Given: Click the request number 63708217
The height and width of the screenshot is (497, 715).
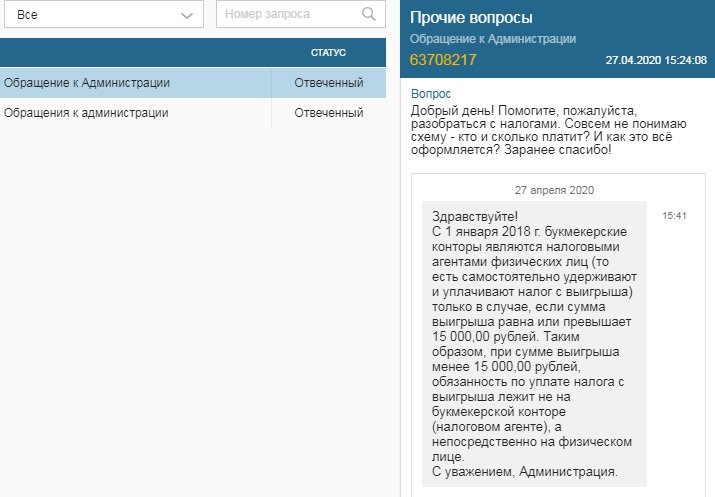Looking at the screenshot, I should [x=443, y=60].
